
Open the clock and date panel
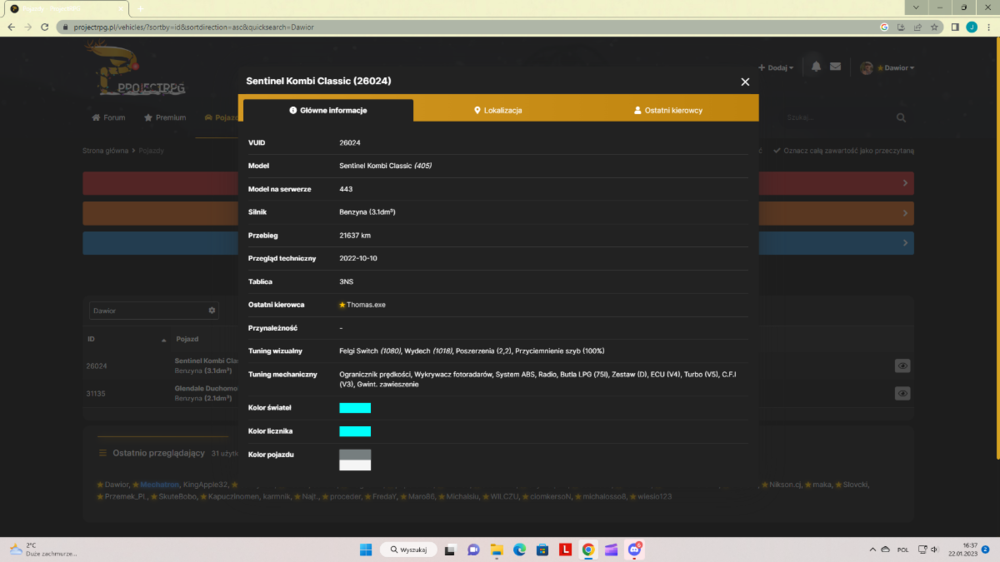[x=964, y=550]
